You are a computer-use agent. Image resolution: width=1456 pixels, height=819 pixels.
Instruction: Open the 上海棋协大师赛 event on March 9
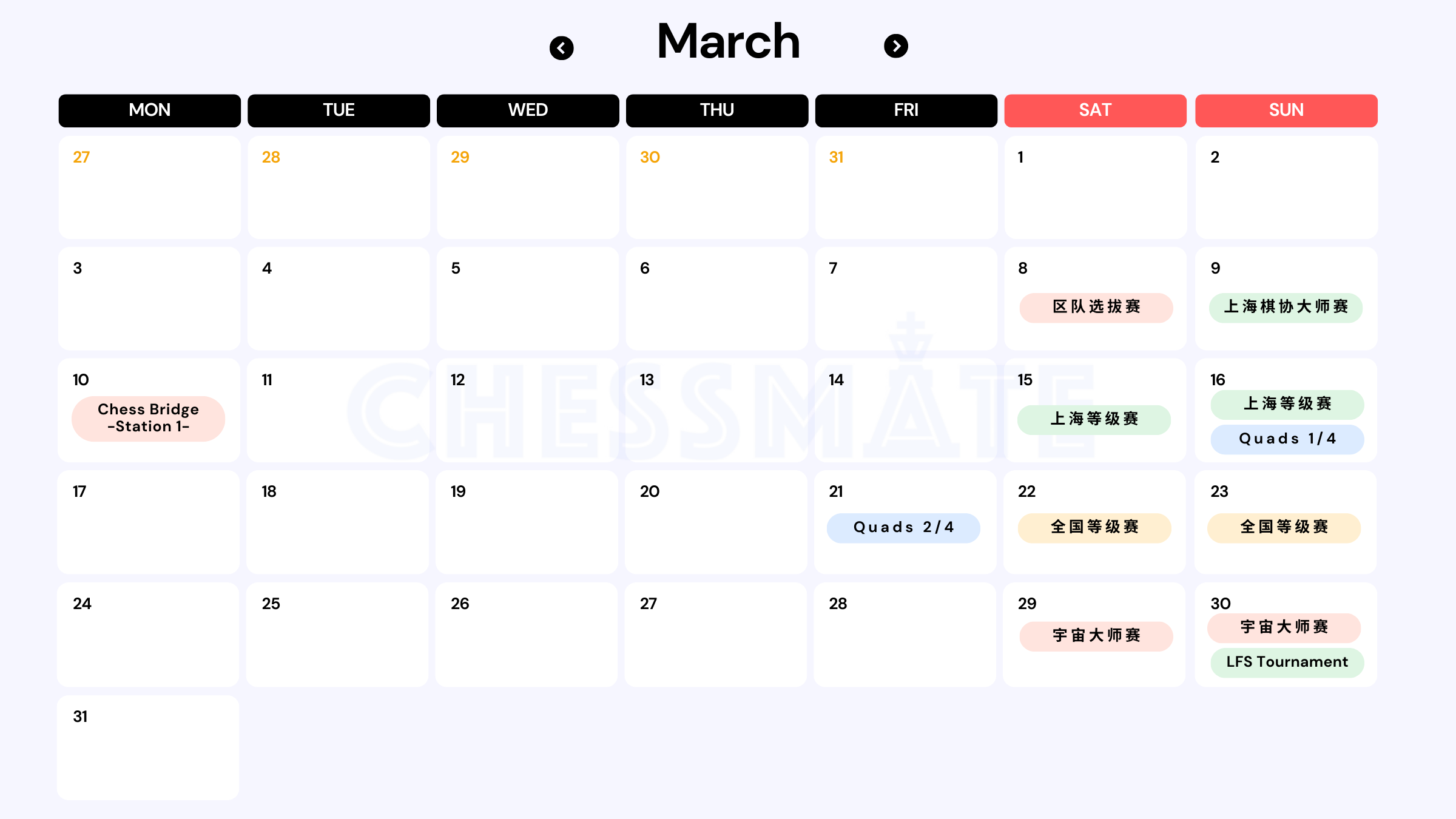click(x=1286, y=308)
